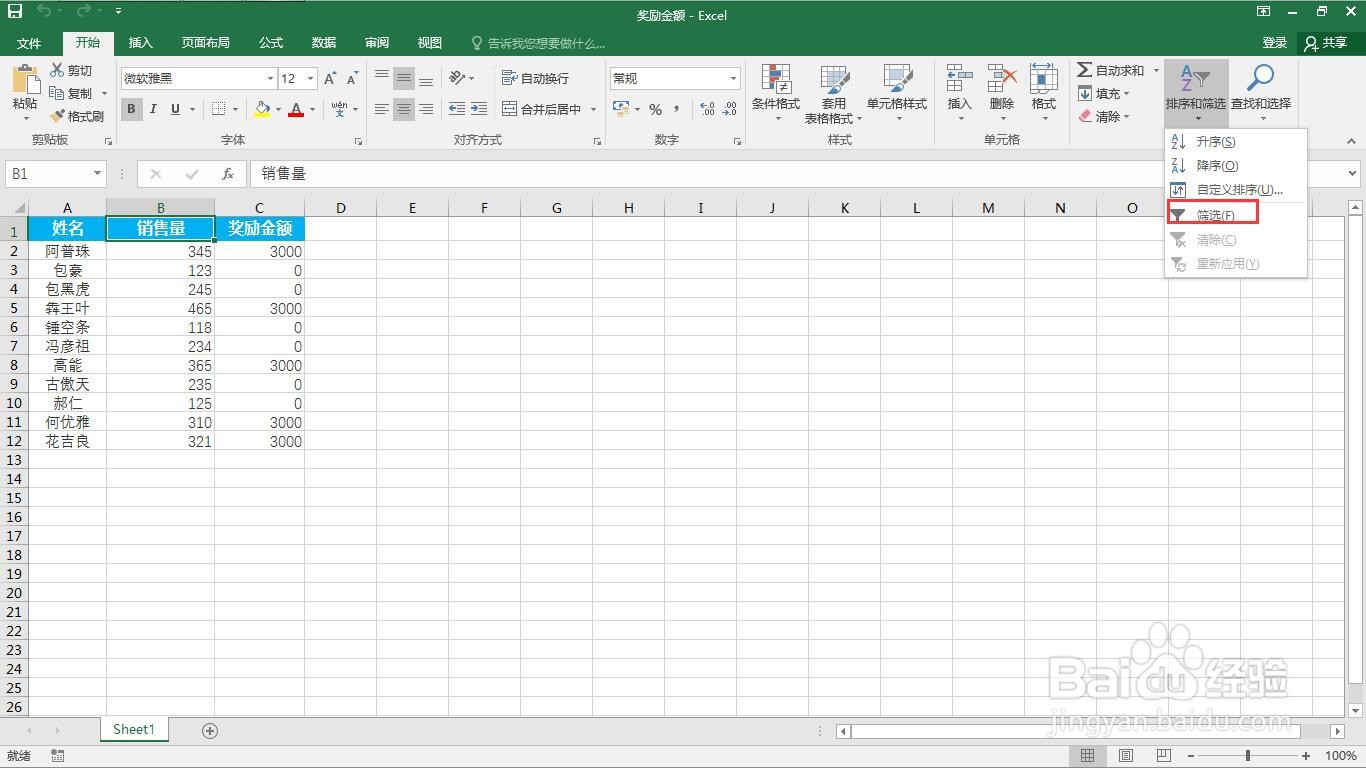The image size is (1366, 768).
Task: Click 共享 share button
Action: (x=1327, y=43)
